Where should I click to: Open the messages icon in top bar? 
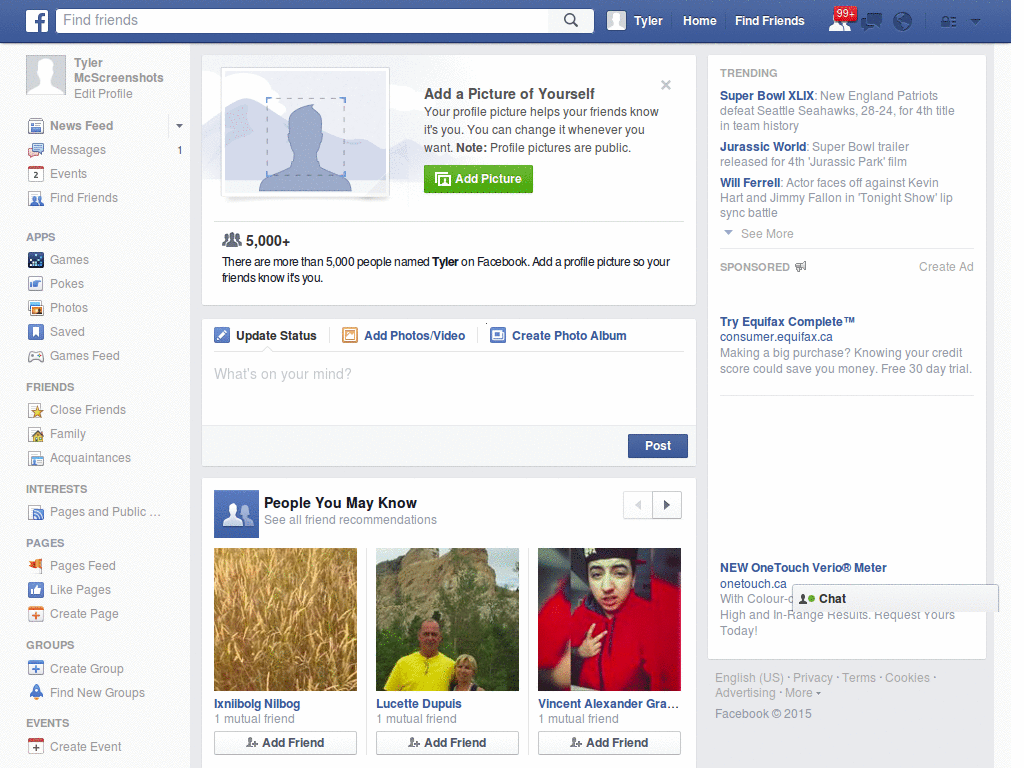[871, 22]
